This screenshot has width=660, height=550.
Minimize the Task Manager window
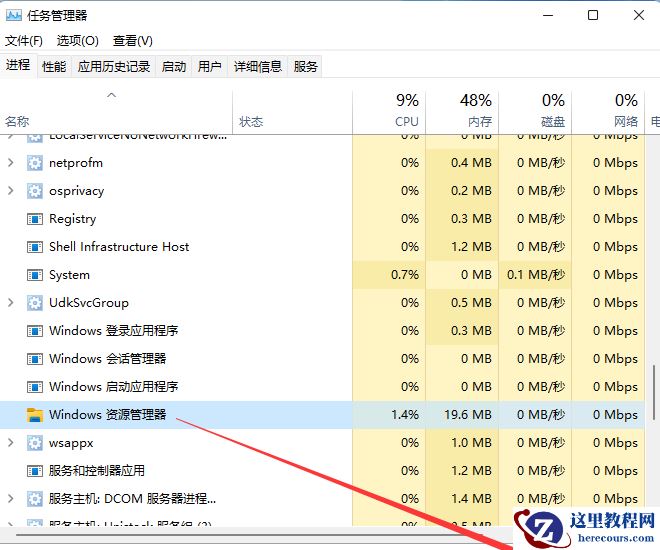coord(548,16)
